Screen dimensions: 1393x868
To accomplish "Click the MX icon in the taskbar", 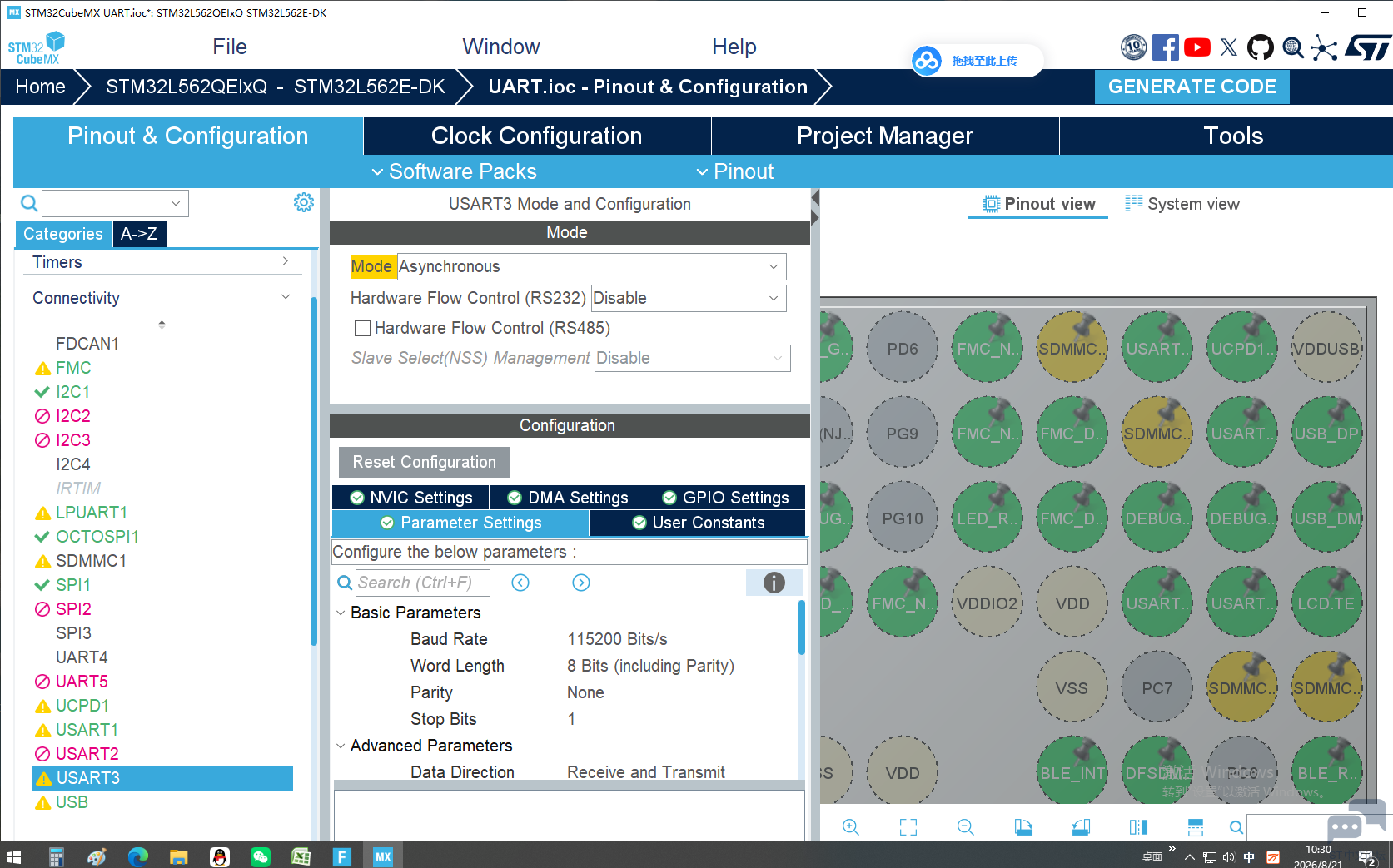I will coord(383,856).
